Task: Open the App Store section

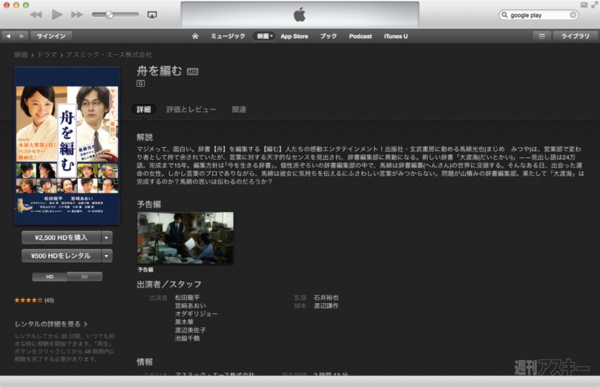Action: [294, 36]
